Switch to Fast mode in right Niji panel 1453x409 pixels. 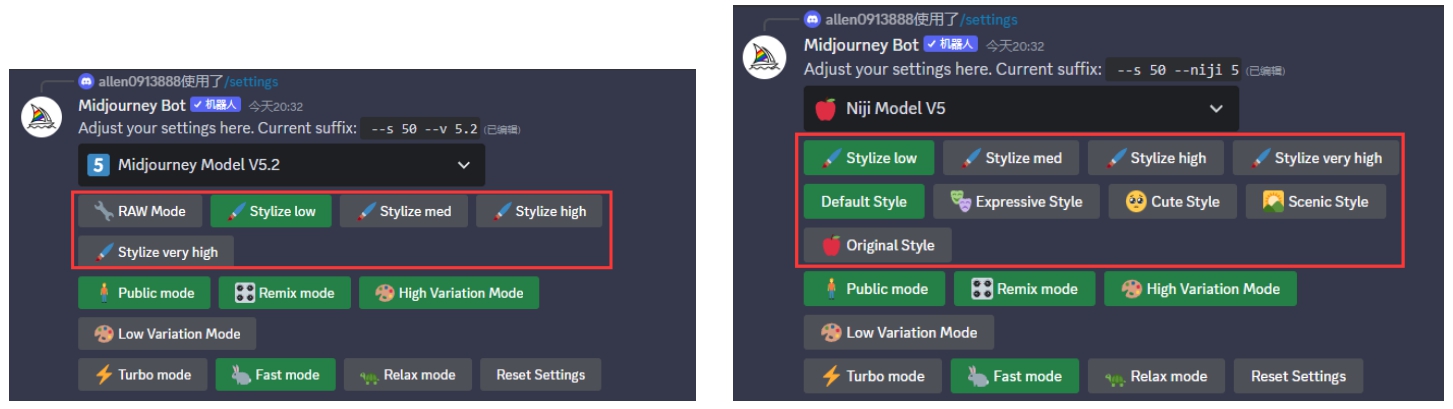tap(1015, 377)
